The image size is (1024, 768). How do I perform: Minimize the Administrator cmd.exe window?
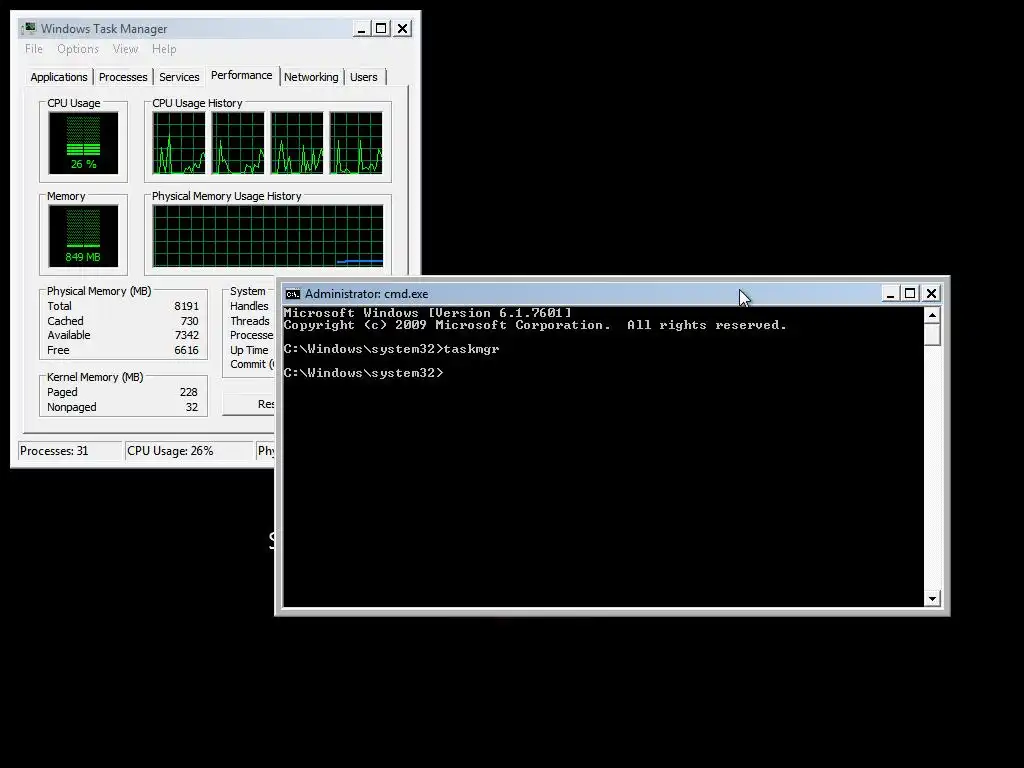point(889,294)
